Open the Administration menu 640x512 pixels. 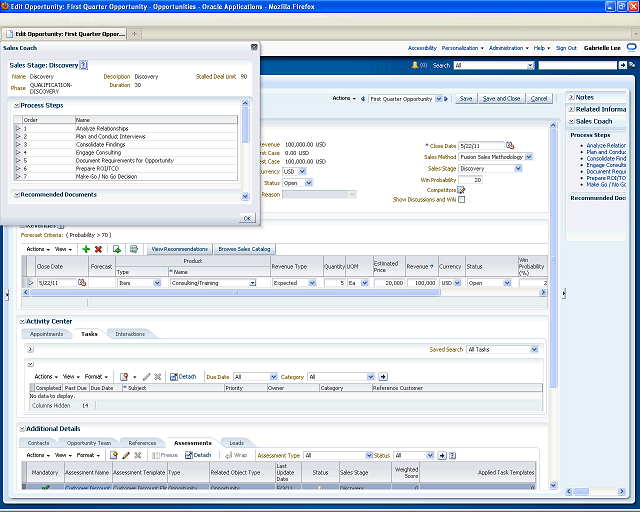pyautogui.click(x=509, y=48)
